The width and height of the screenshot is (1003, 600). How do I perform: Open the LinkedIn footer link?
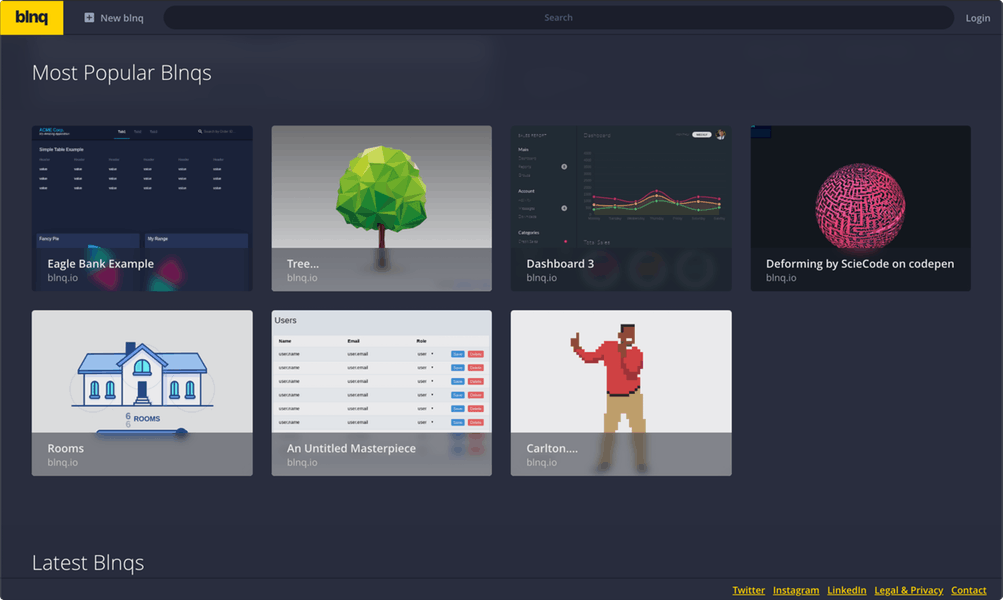pos(846,590)
